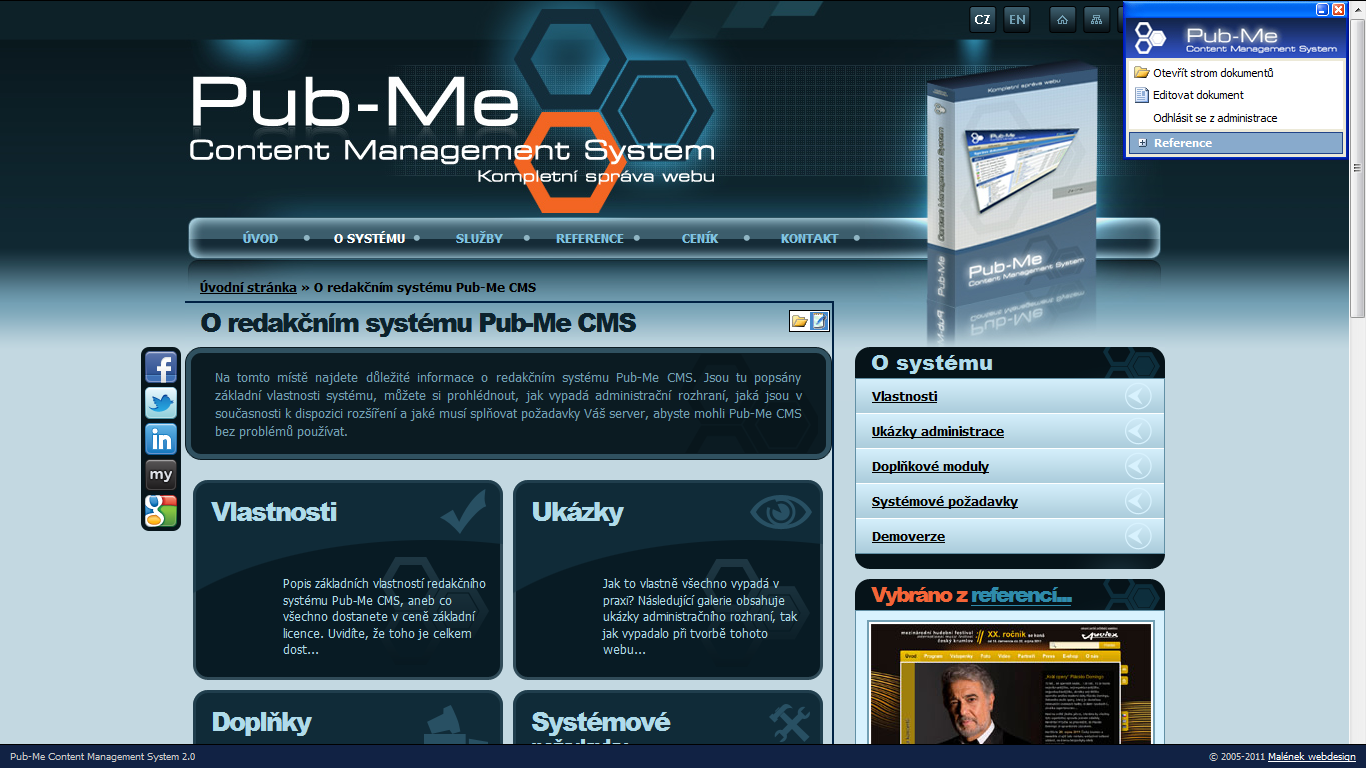Click eye icon on Ukázky card

[x=781, y=512]
